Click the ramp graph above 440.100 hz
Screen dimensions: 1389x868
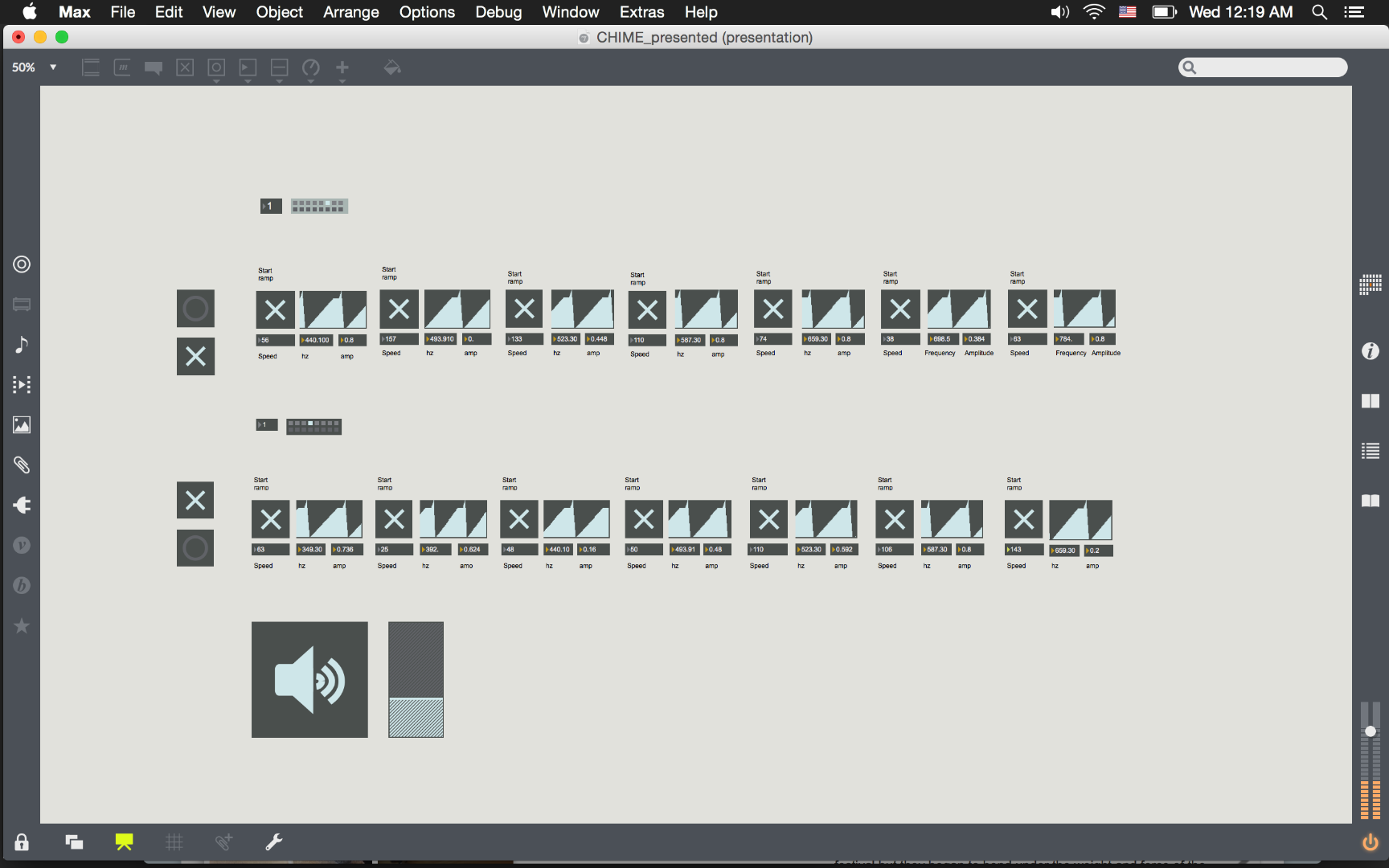333,309
